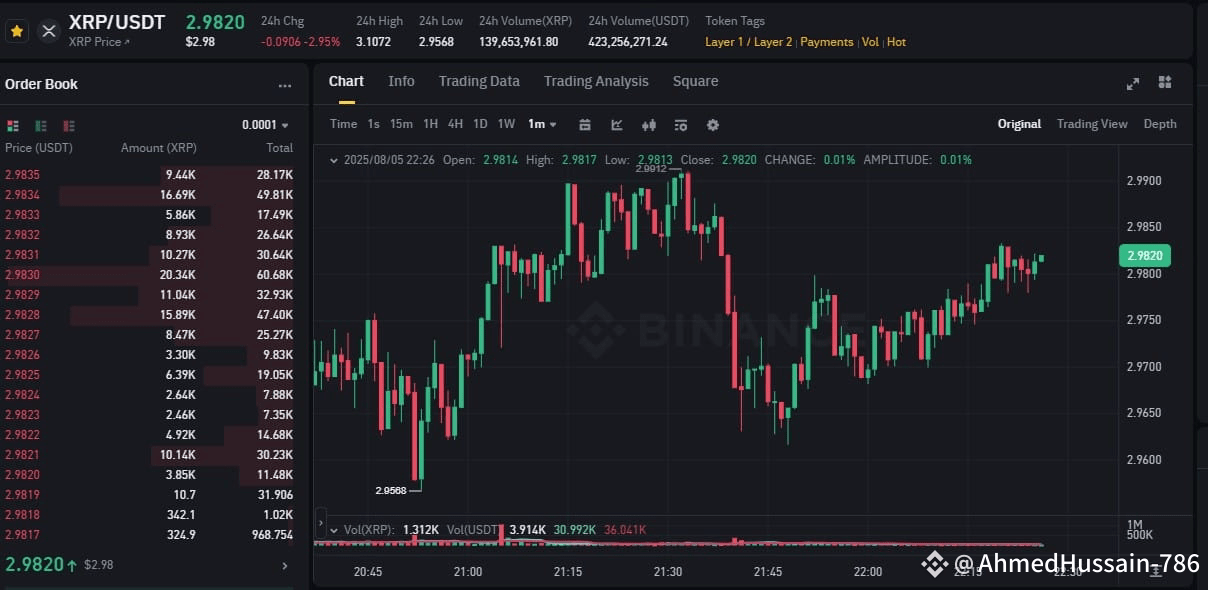Open the candlestick chart type icon

click(649, 125)
